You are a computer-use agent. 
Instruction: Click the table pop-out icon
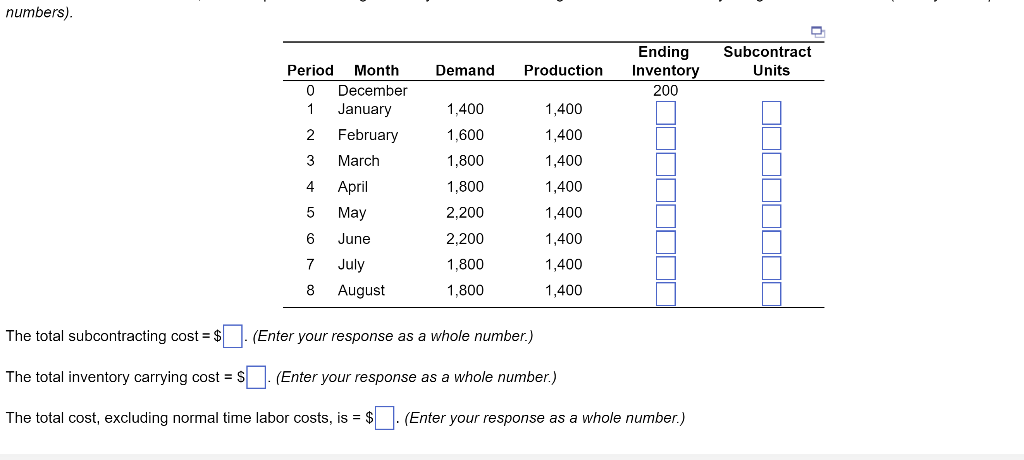(x=818, y=33)
